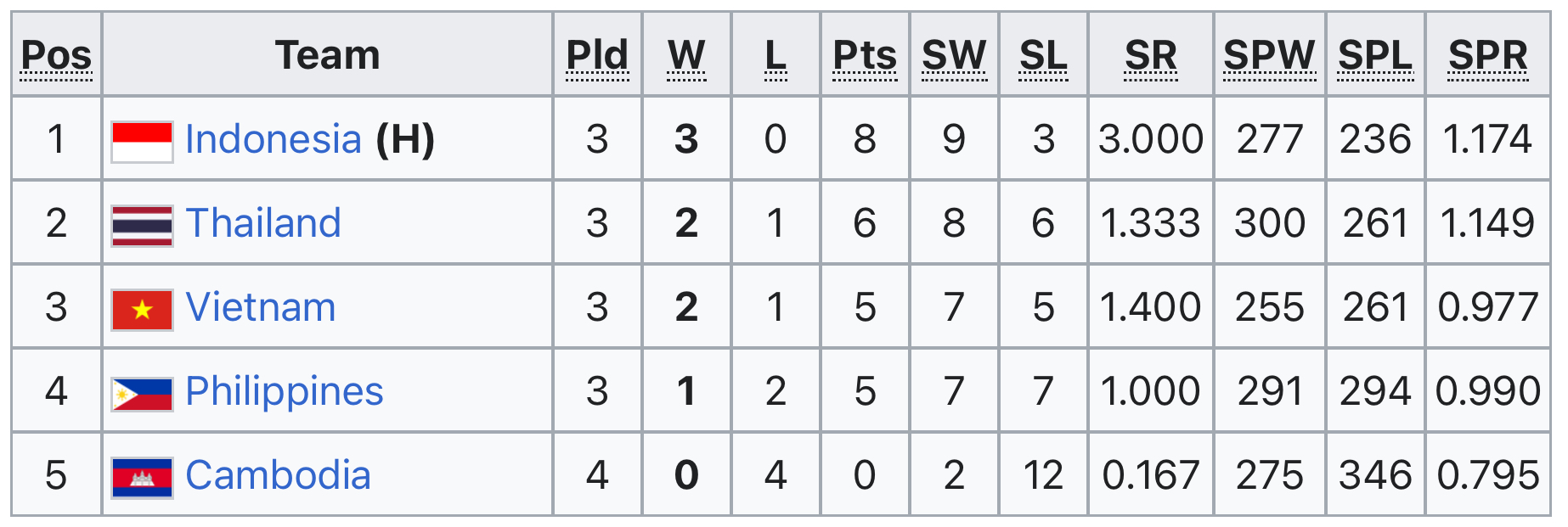
Task: Click the SR column header
Action: [x=1151, y=56]
